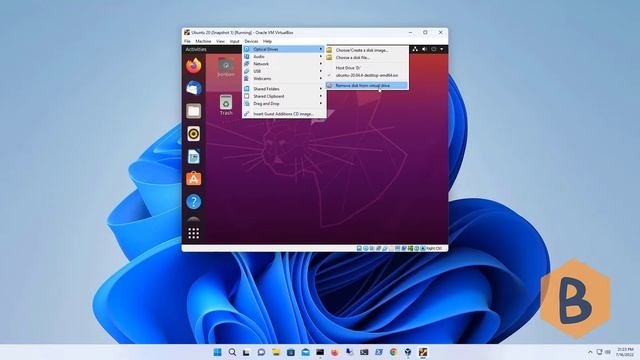Screen dimensions: 640x360
Task: Select the Trash desktop icon
Action: tap(226, 105)
